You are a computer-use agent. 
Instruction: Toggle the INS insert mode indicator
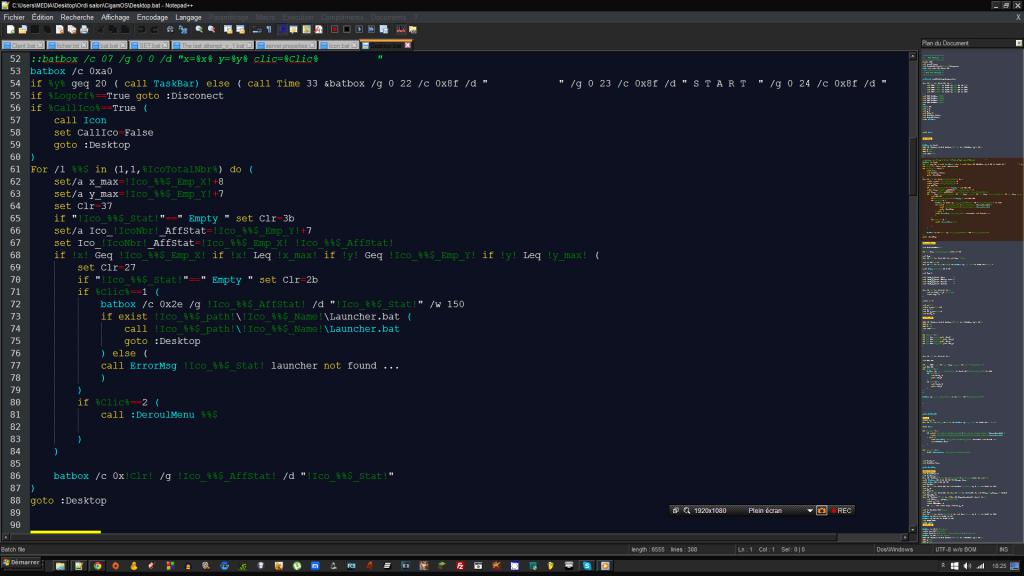(1004, 550)
